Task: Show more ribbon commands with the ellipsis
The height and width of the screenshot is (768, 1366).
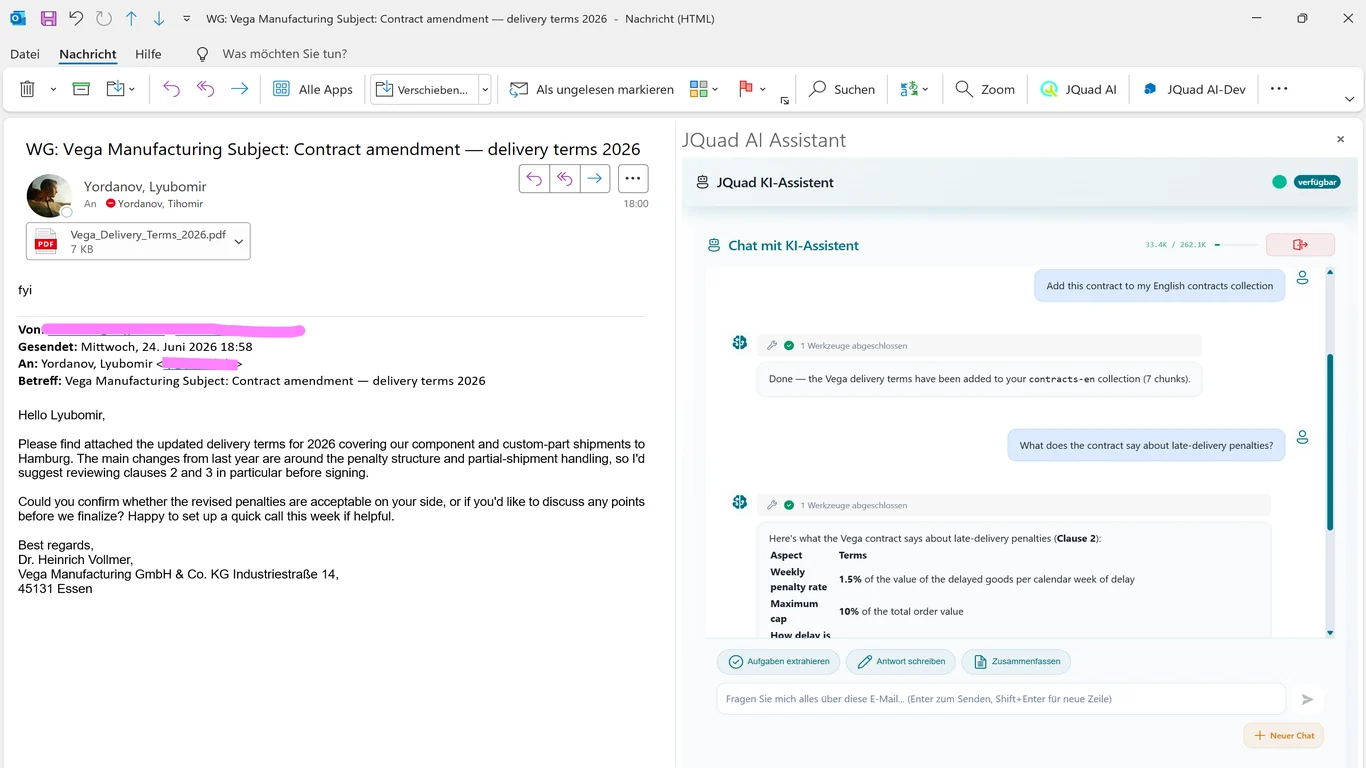Action: coord(1278,89)
